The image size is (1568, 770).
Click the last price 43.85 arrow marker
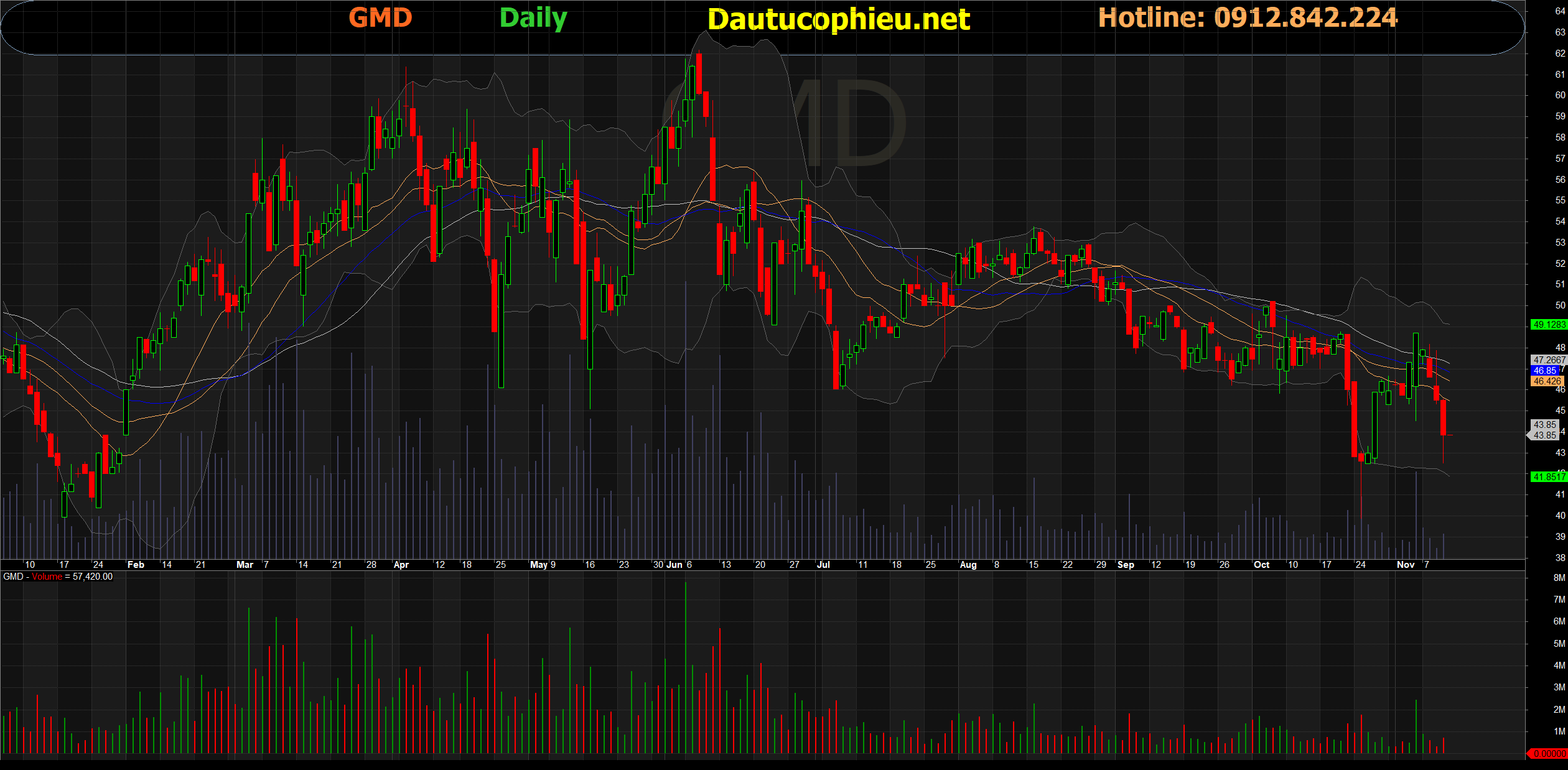pyautogui.click(x=1544, y=435)
